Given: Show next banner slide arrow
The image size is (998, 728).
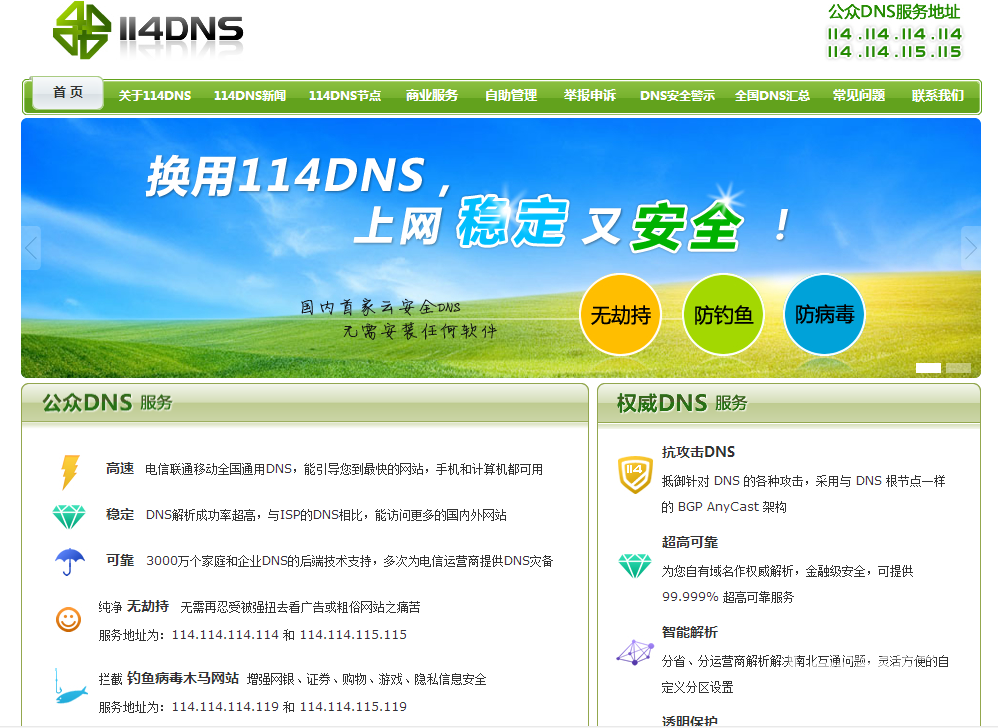Looking at the screenshot, I should (x=970, y=248).
